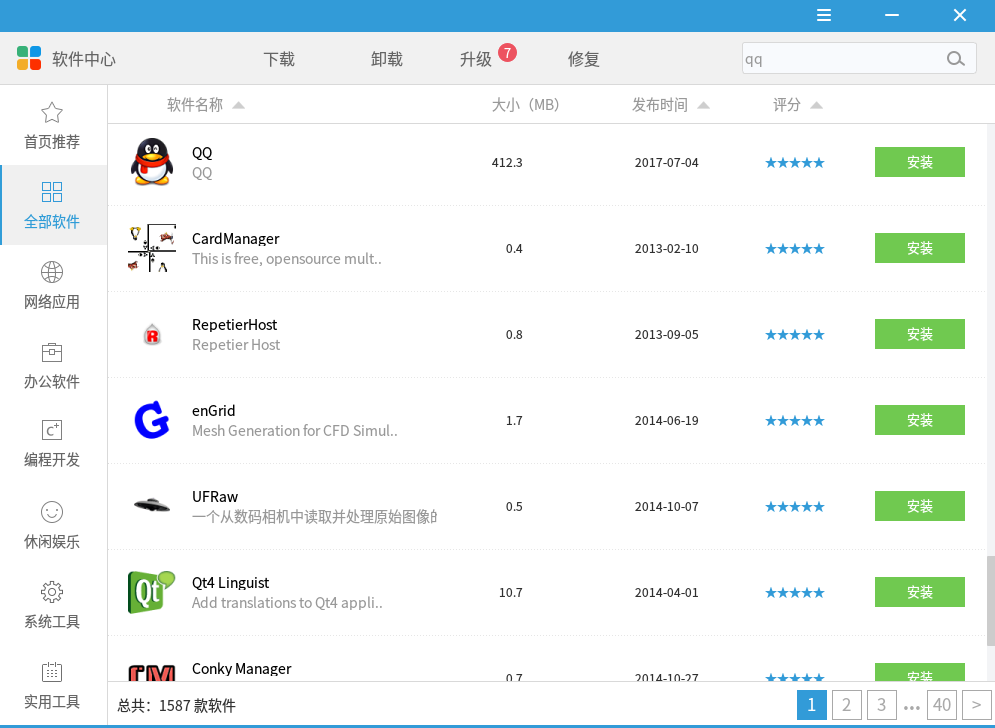Jump to page 40
The image size is (995, 728).
tap(942, 705)
